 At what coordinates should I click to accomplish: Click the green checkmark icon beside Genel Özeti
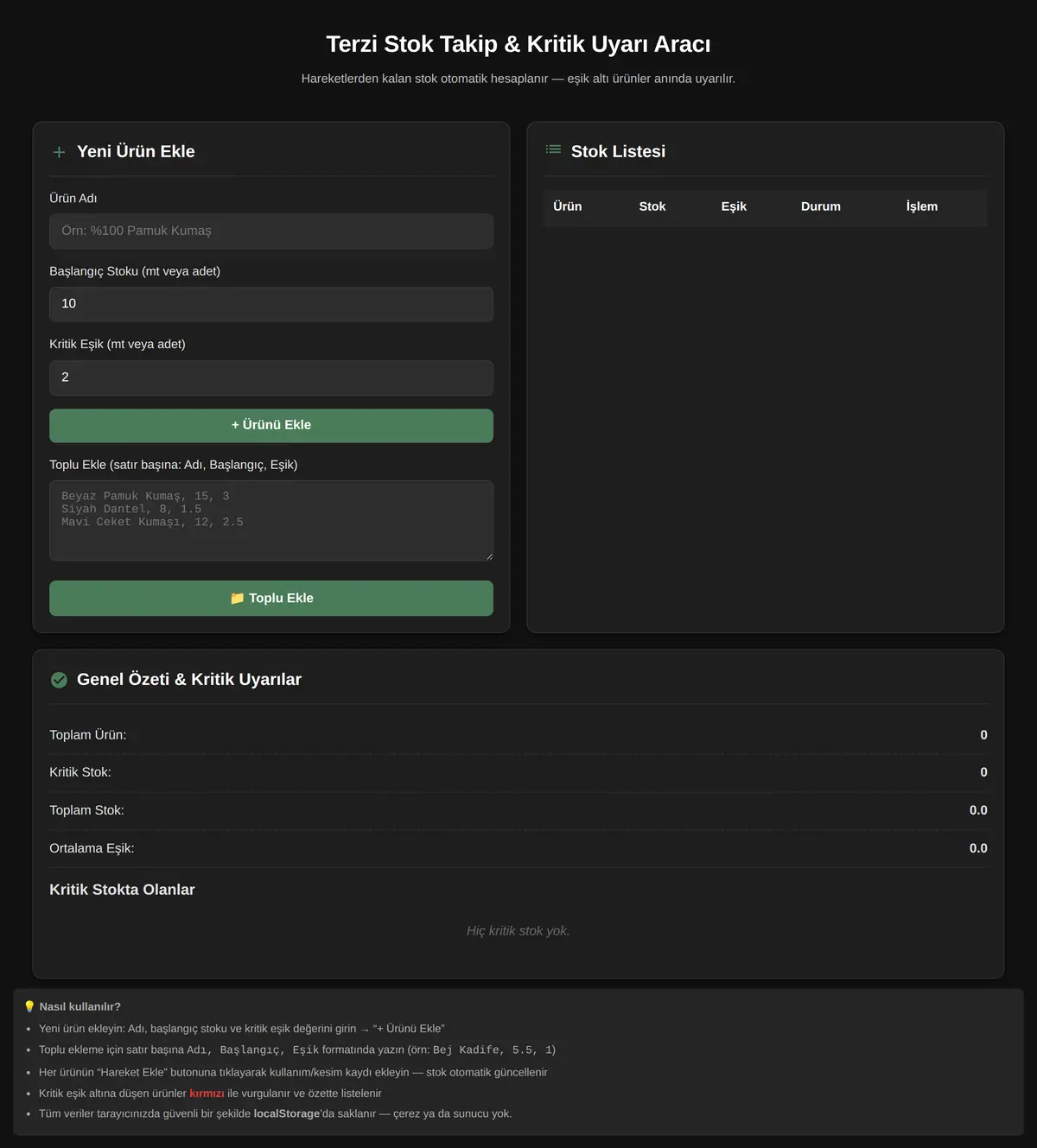(59, 680)
